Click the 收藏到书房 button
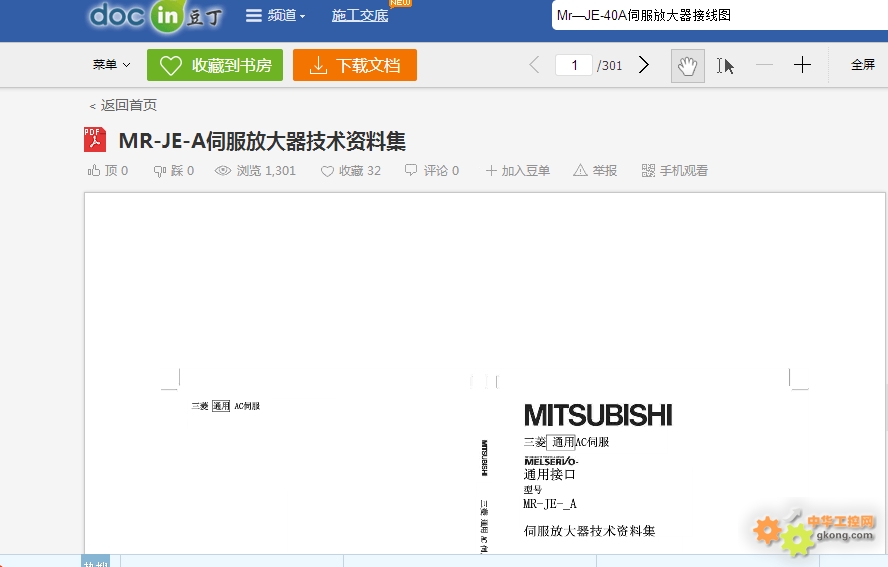The height and width of the screenshot is (567, 888). click(215, 65)
